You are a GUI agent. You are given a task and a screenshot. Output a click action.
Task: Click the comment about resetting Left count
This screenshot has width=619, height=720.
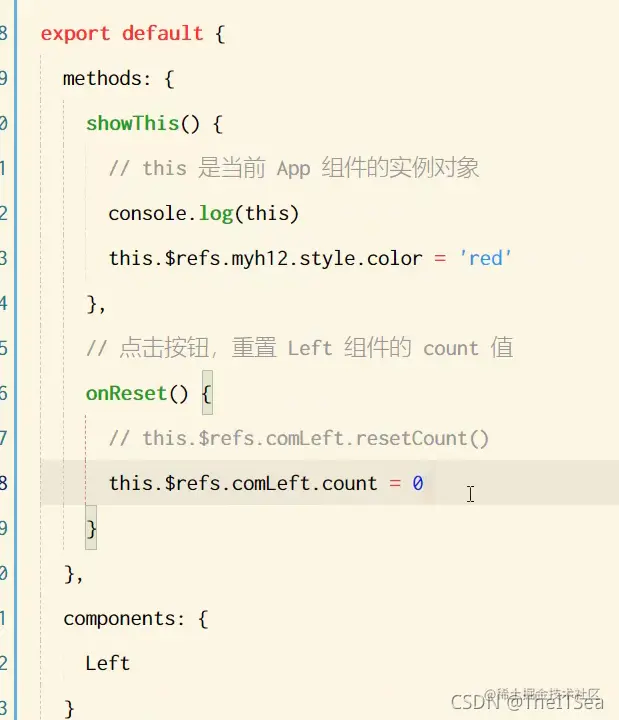click(x=299, y=348)
